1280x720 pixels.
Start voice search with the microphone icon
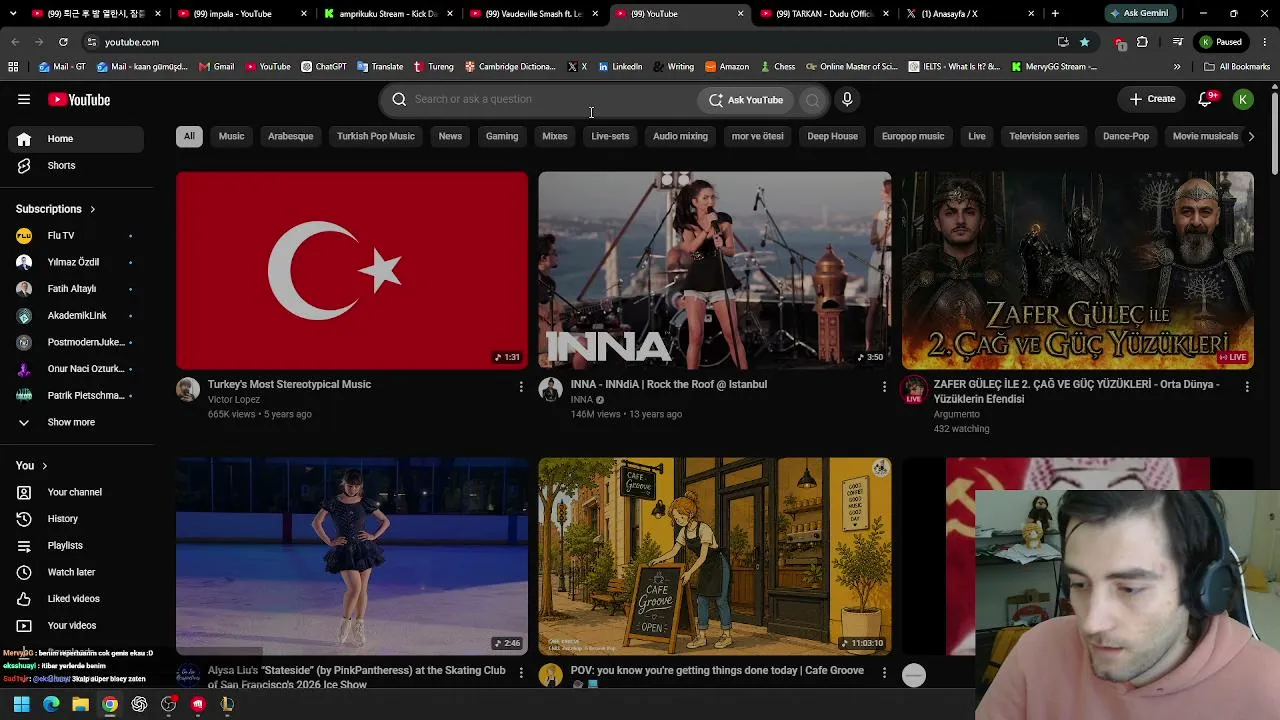[x=847, y=99]
